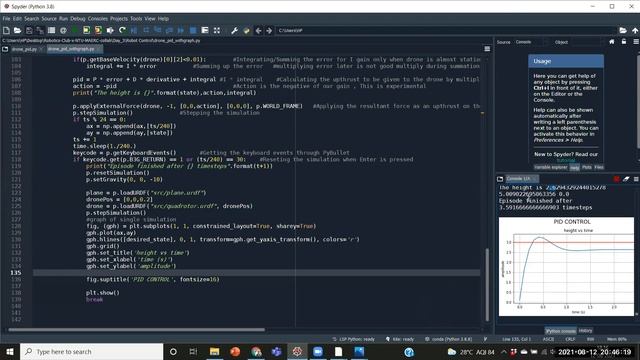Run current cell from toolbar

(87, 30)
